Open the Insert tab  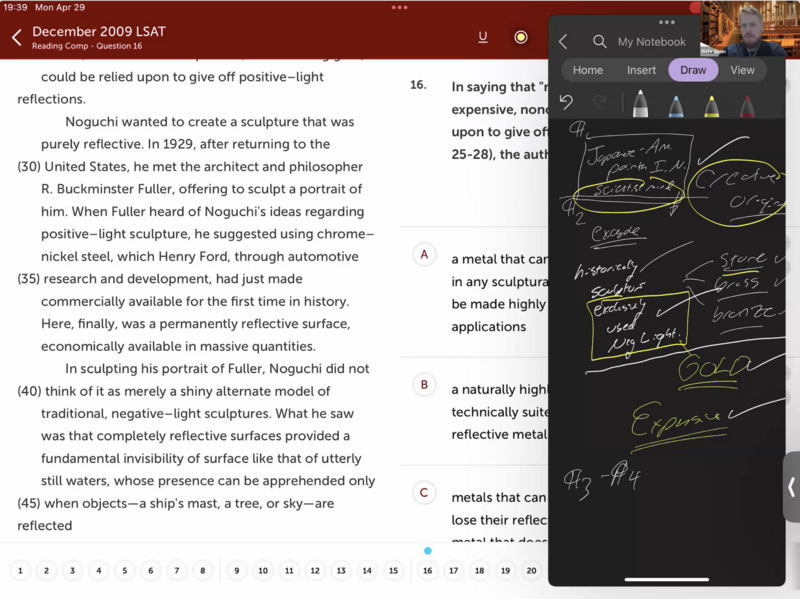641,70
